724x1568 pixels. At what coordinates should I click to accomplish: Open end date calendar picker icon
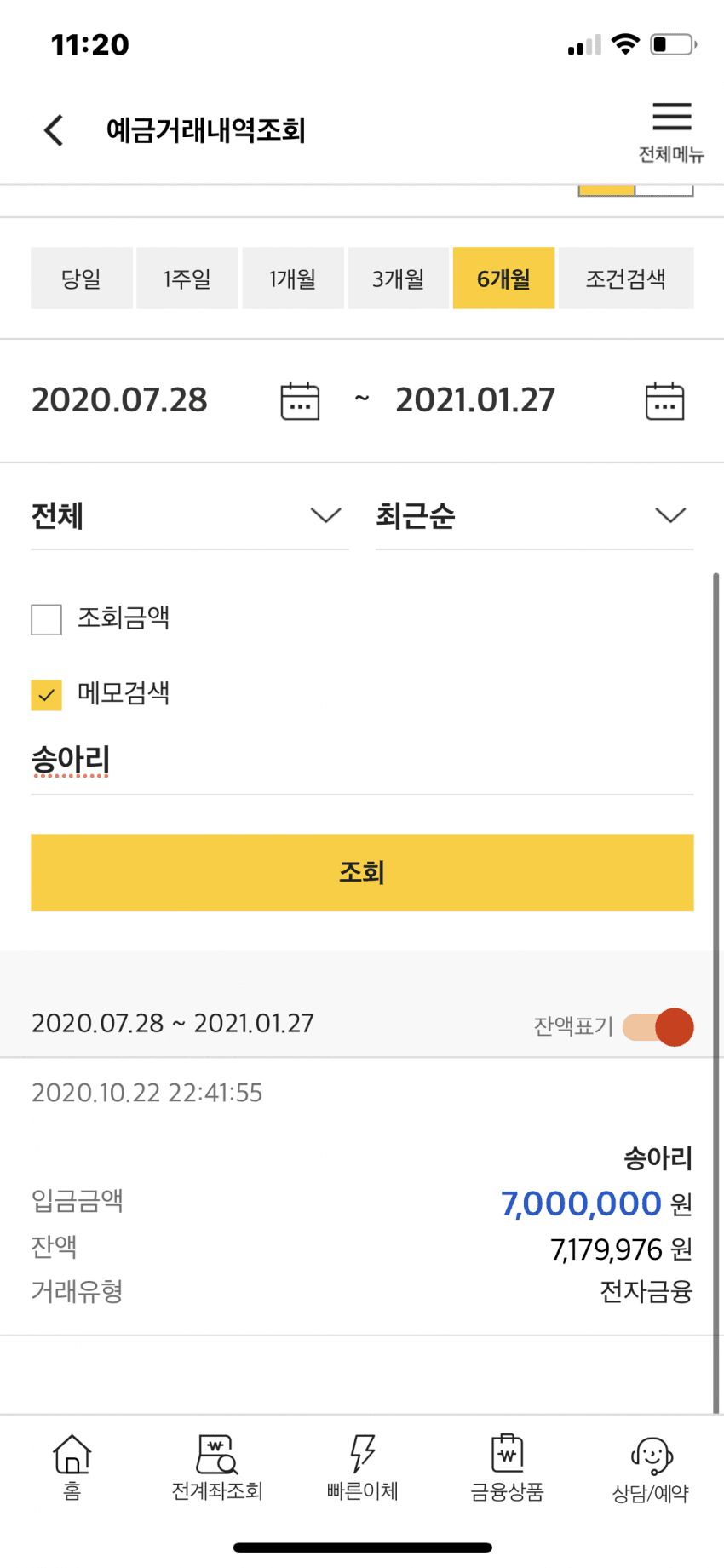pos(664,400)
